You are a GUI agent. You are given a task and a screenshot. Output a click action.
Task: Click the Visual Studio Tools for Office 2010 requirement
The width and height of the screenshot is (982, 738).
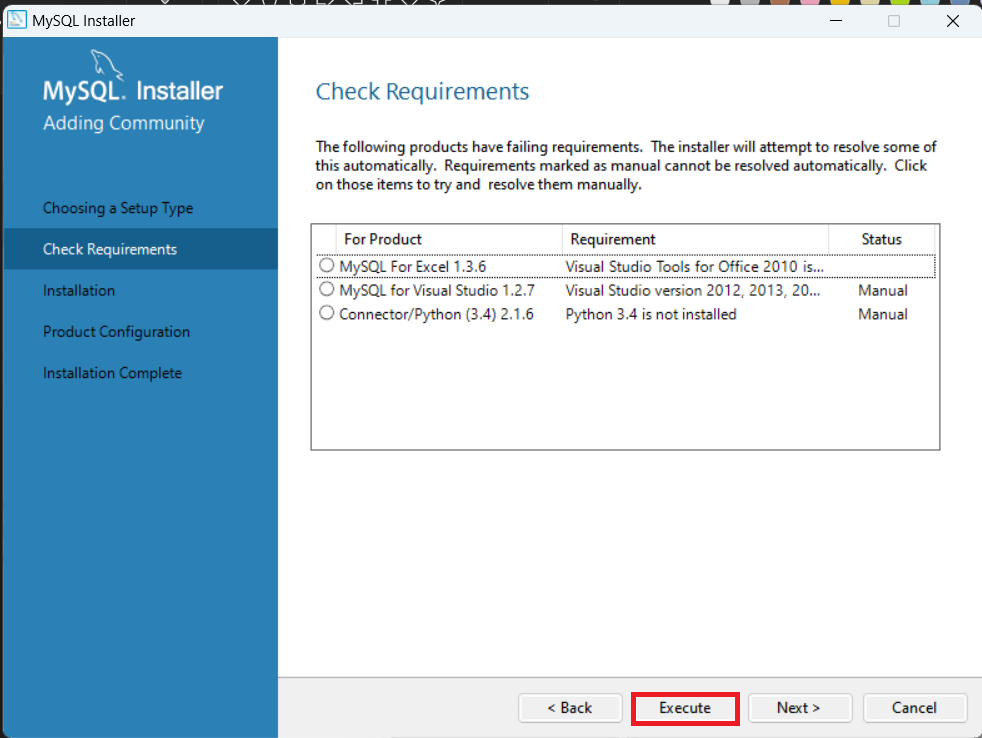tap(695, 267)
